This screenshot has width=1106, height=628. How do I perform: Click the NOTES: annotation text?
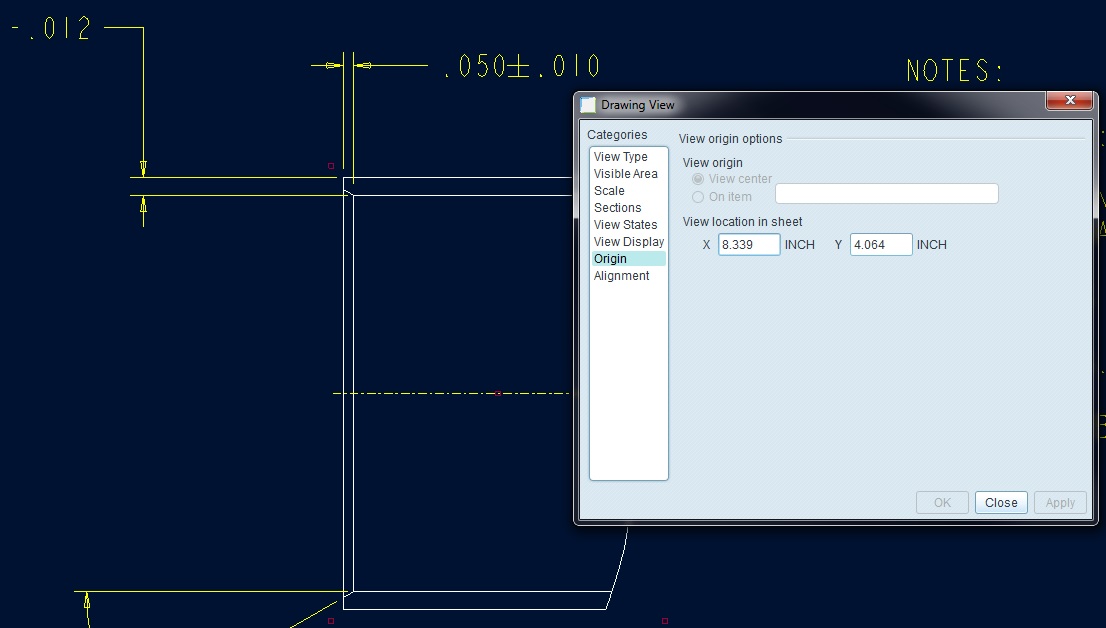click(x=957, y=70)
